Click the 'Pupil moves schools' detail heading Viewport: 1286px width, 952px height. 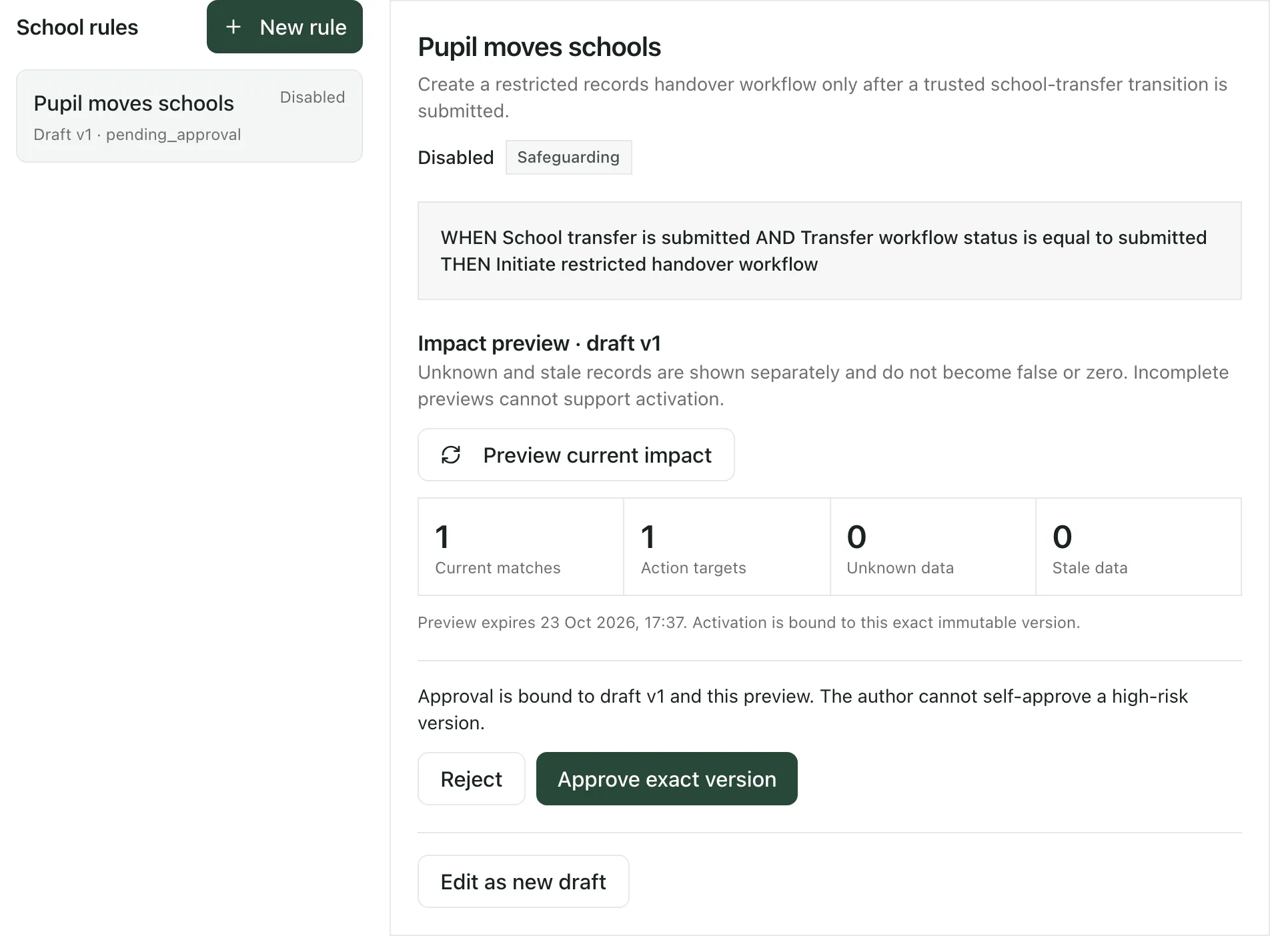point(539,47)
